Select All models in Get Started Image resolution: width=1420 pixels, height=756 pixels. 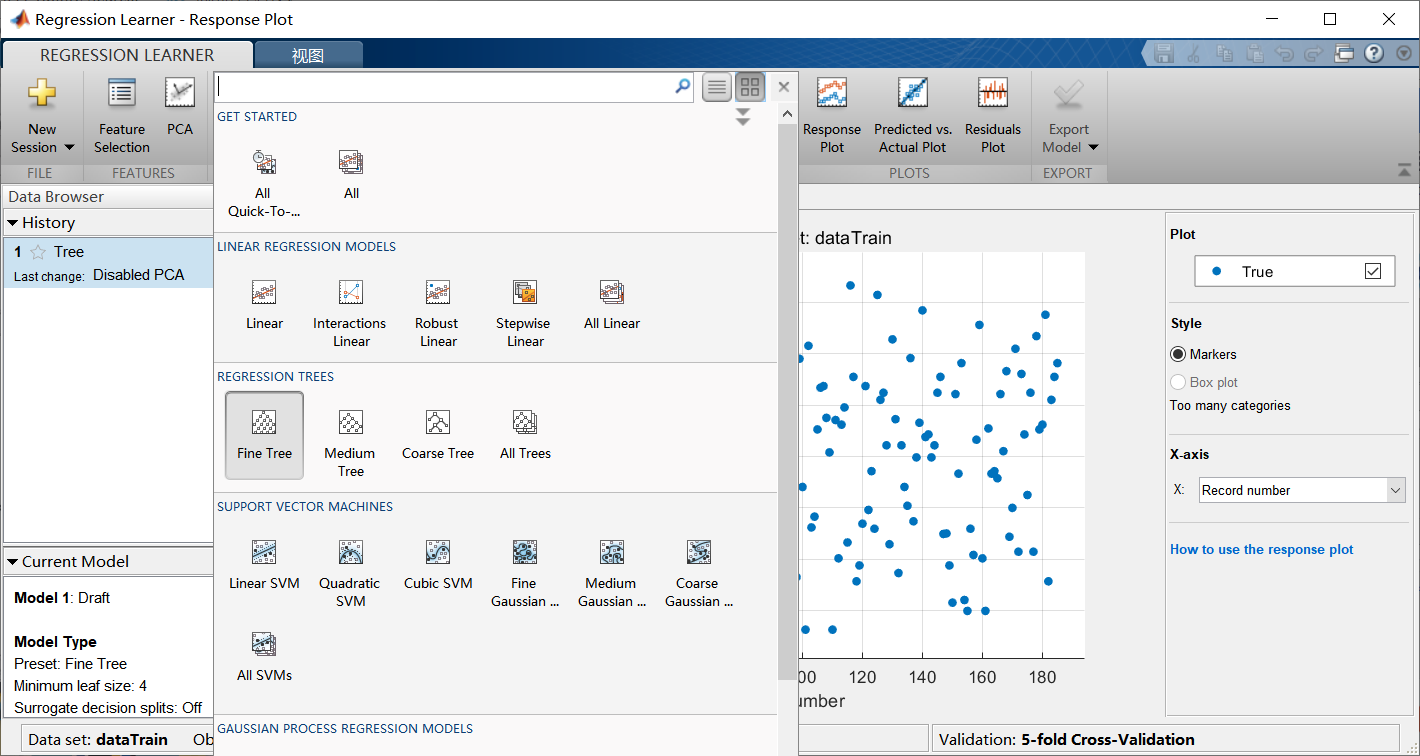351,175
